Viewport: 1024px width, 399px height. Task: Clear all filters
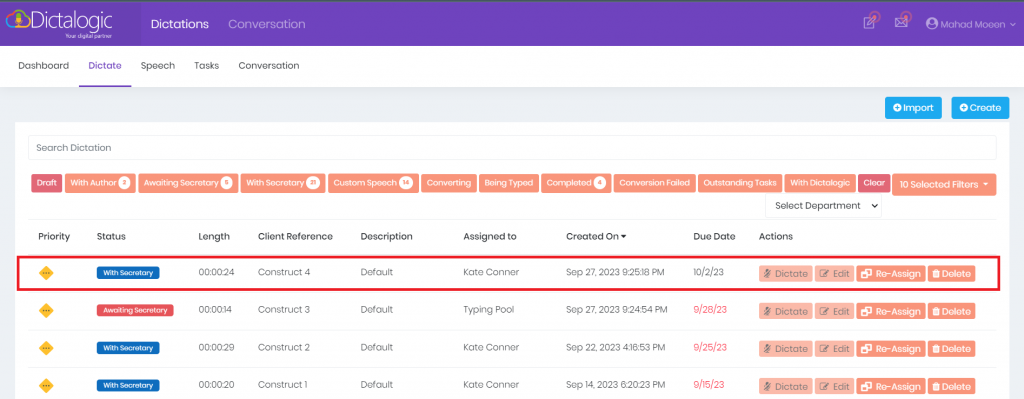click(874, 183)
